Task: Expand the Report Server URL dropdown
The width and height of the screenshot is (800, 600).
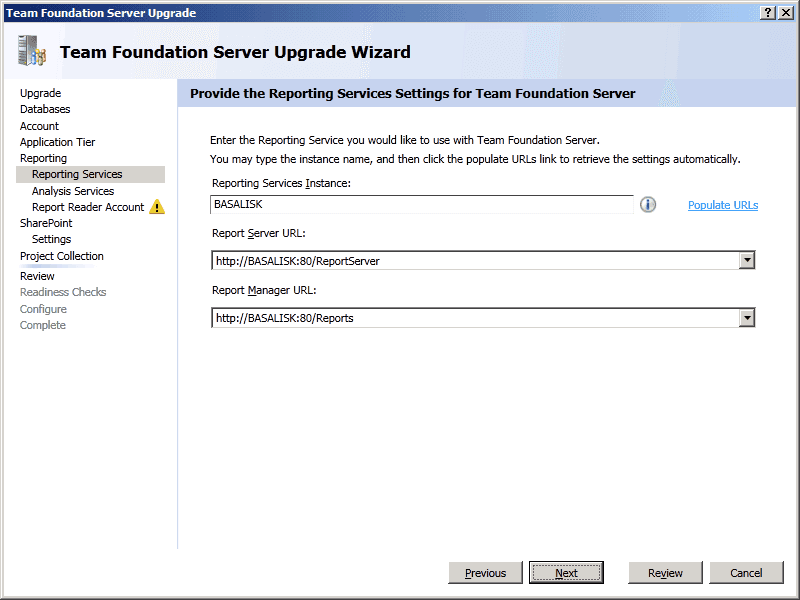Action: pos(746,261)
